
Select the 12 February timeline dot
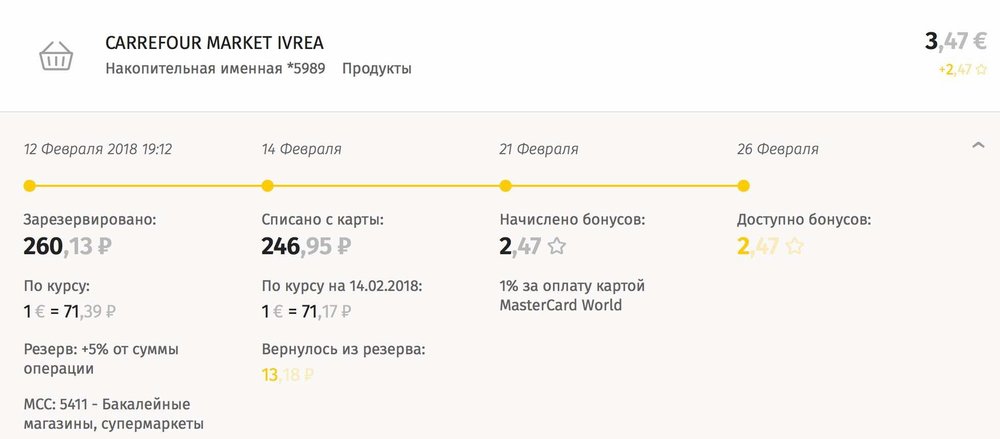pos(29,186)
